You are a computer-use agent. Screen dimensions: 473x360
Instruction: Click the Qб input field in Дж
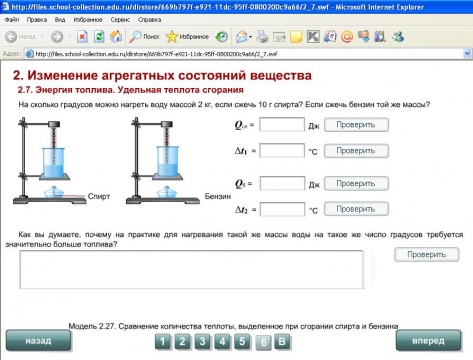point(282,183)
